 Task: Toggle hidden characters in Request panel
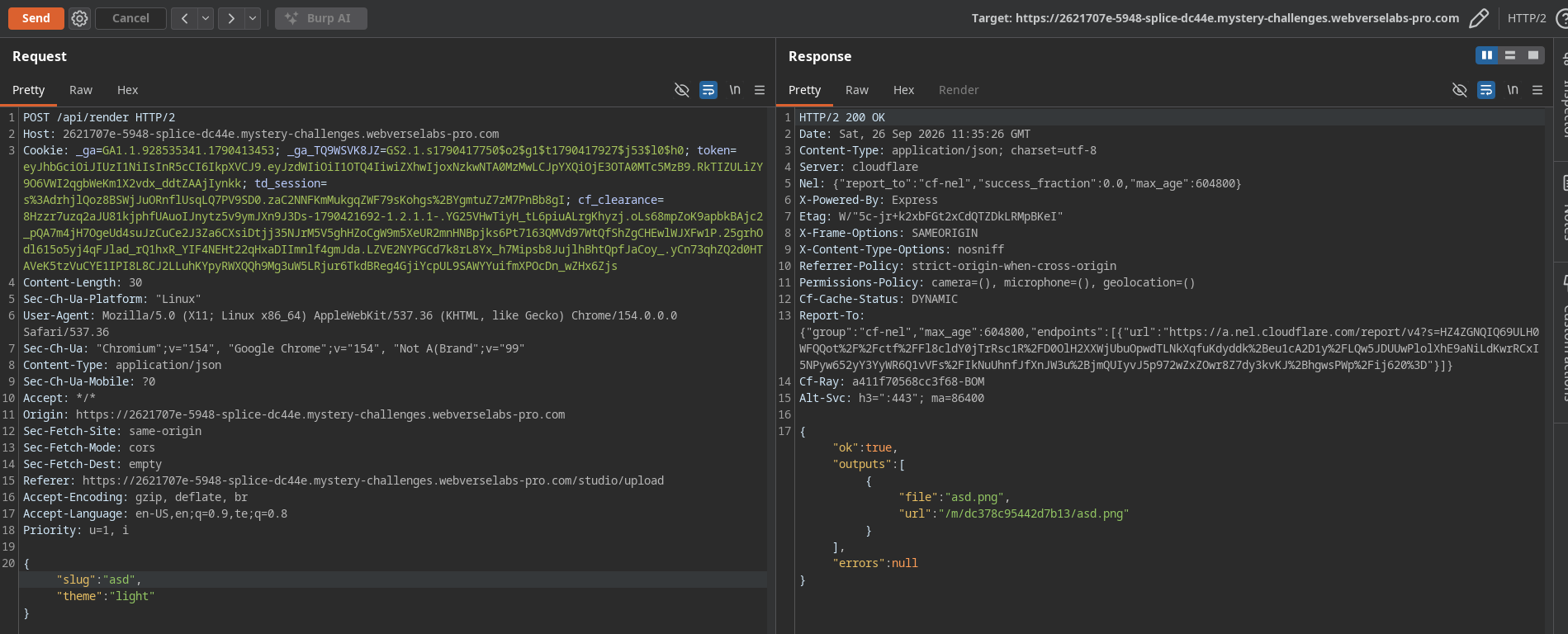click(x=682, y=90)
